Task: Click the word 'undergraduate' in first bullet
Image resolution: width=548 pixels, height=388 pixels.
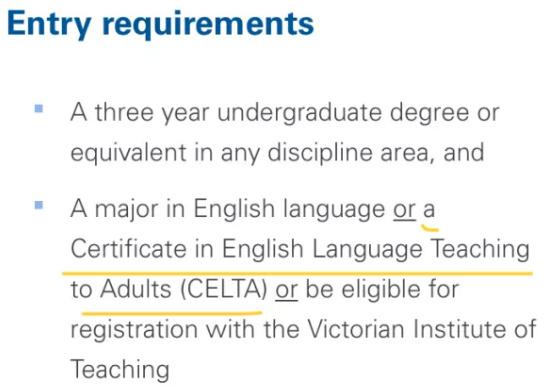Action: click(300, 113)
